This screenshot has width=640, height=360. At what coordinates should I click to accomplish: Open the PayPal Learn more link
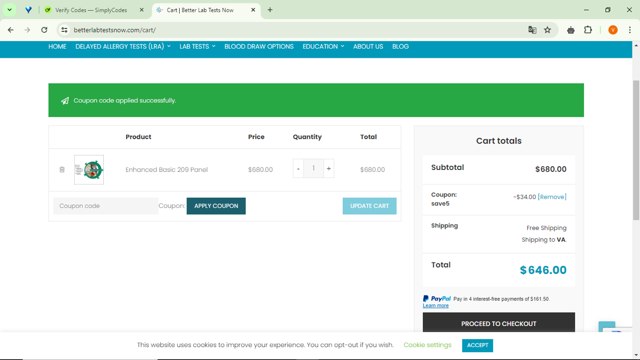436,306
